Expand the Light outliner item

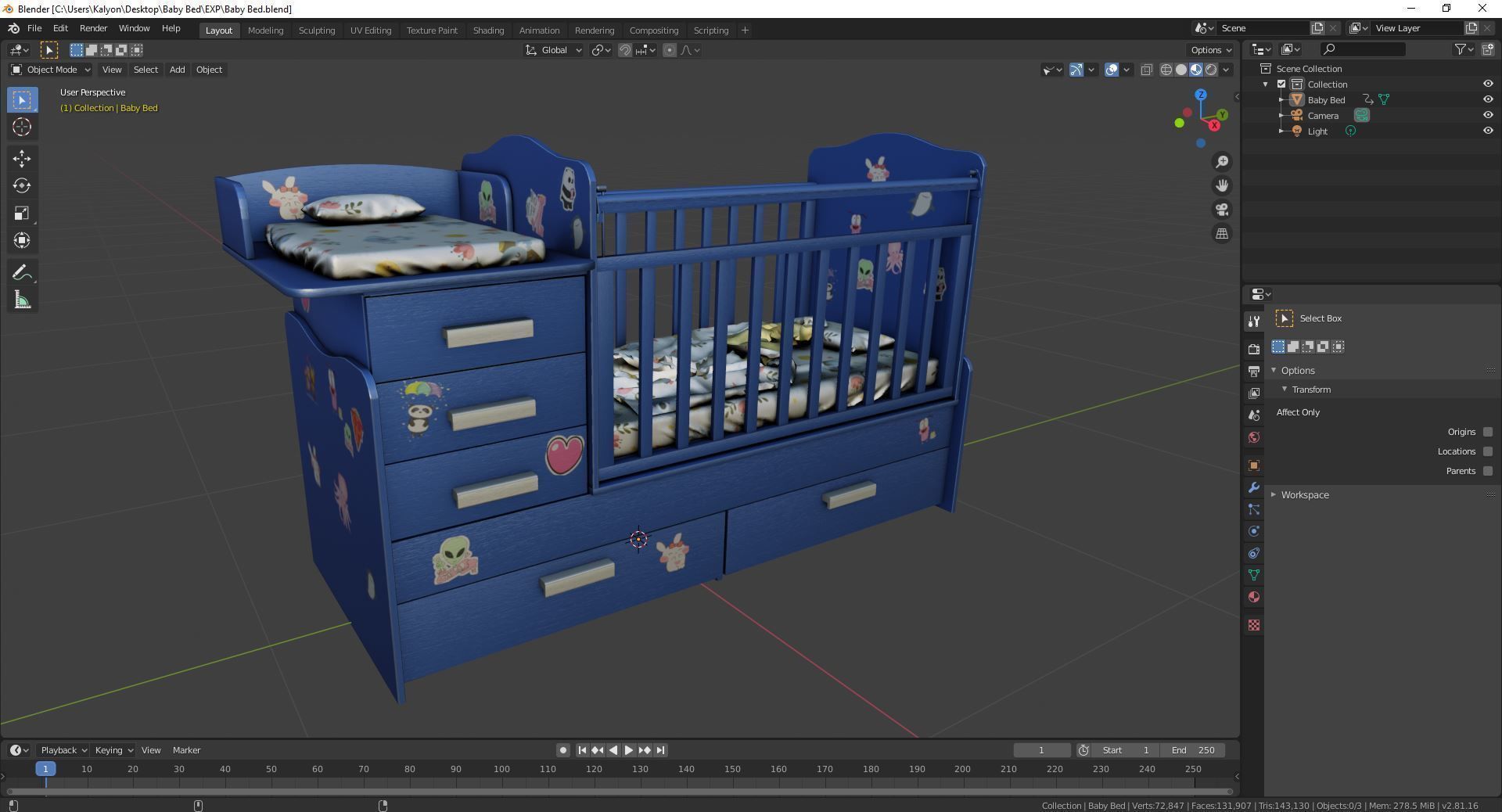1281,131
